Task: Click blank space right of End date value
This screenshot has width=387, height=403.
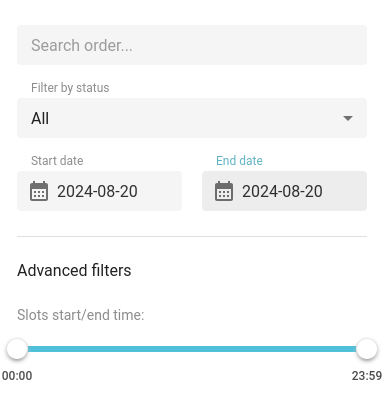Action: coord(345,191)
